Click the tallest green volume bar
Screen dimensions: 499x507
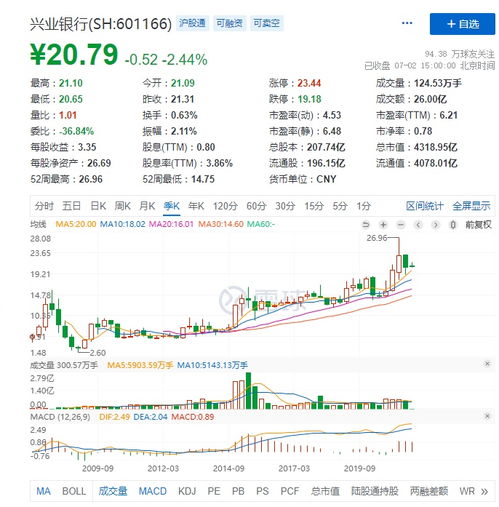click(x=248, y=391)
